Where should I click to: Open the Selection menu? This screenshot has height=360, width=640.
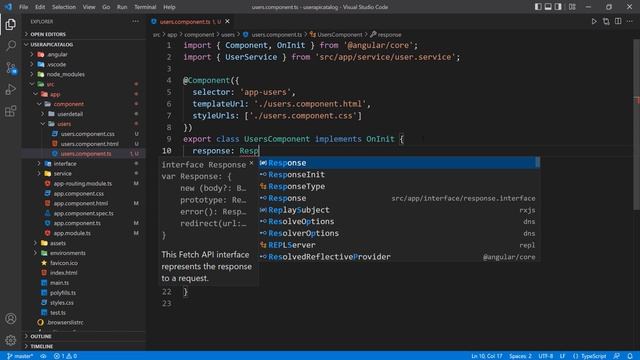click(64, 7)
